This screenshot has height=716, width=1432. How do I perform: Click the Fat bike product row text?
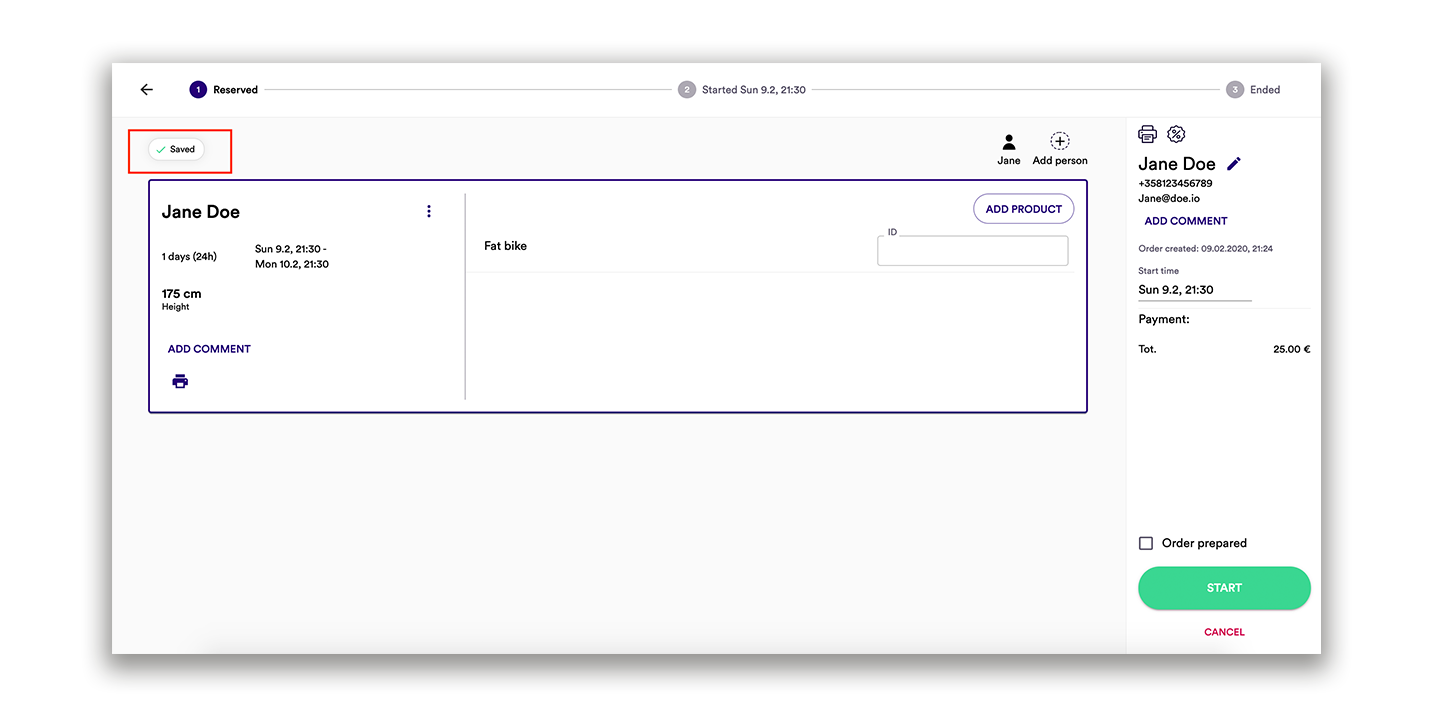pos(505,246)
